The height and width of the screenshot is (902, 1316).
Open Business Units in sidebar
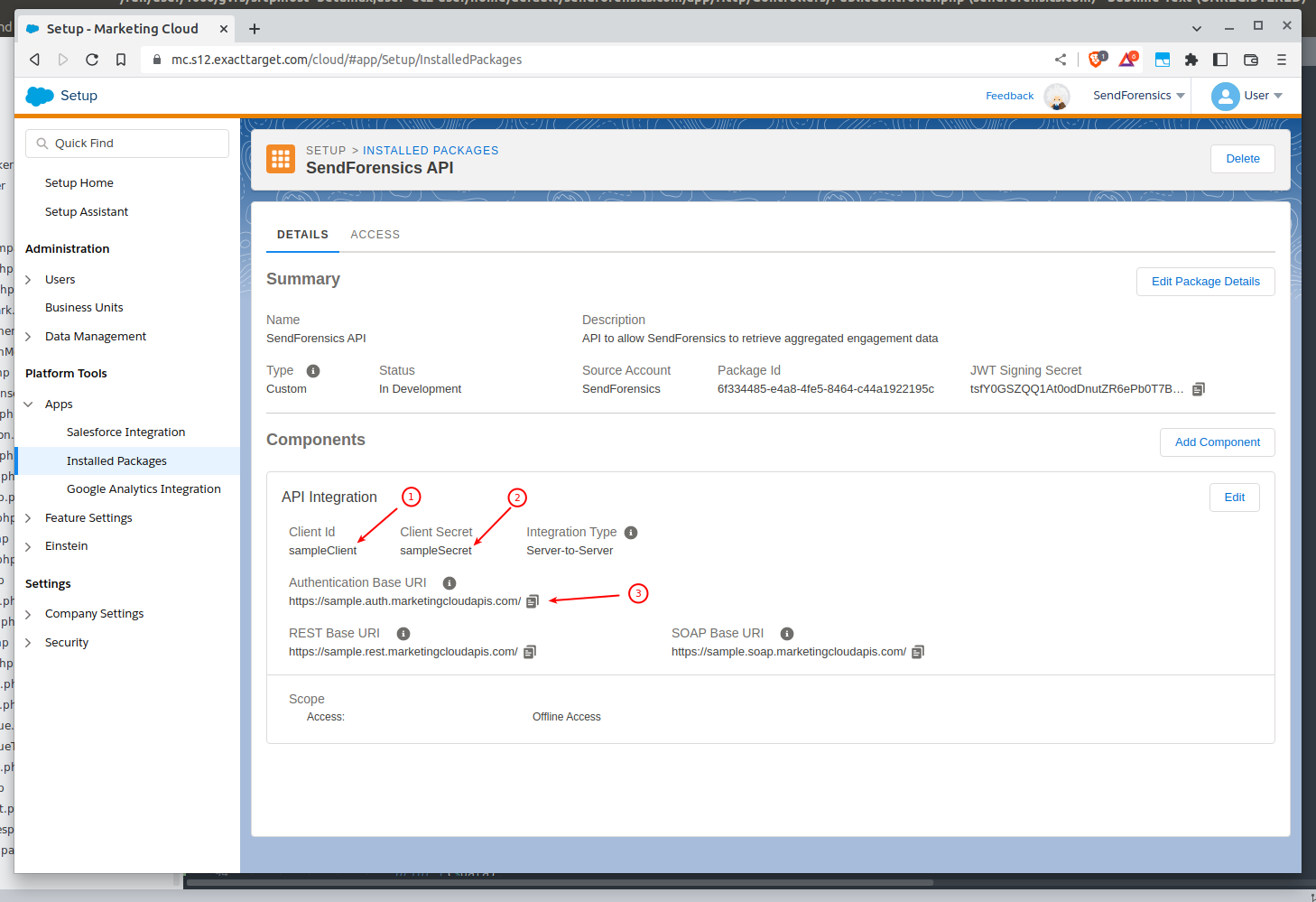click(x=84, y=308)
